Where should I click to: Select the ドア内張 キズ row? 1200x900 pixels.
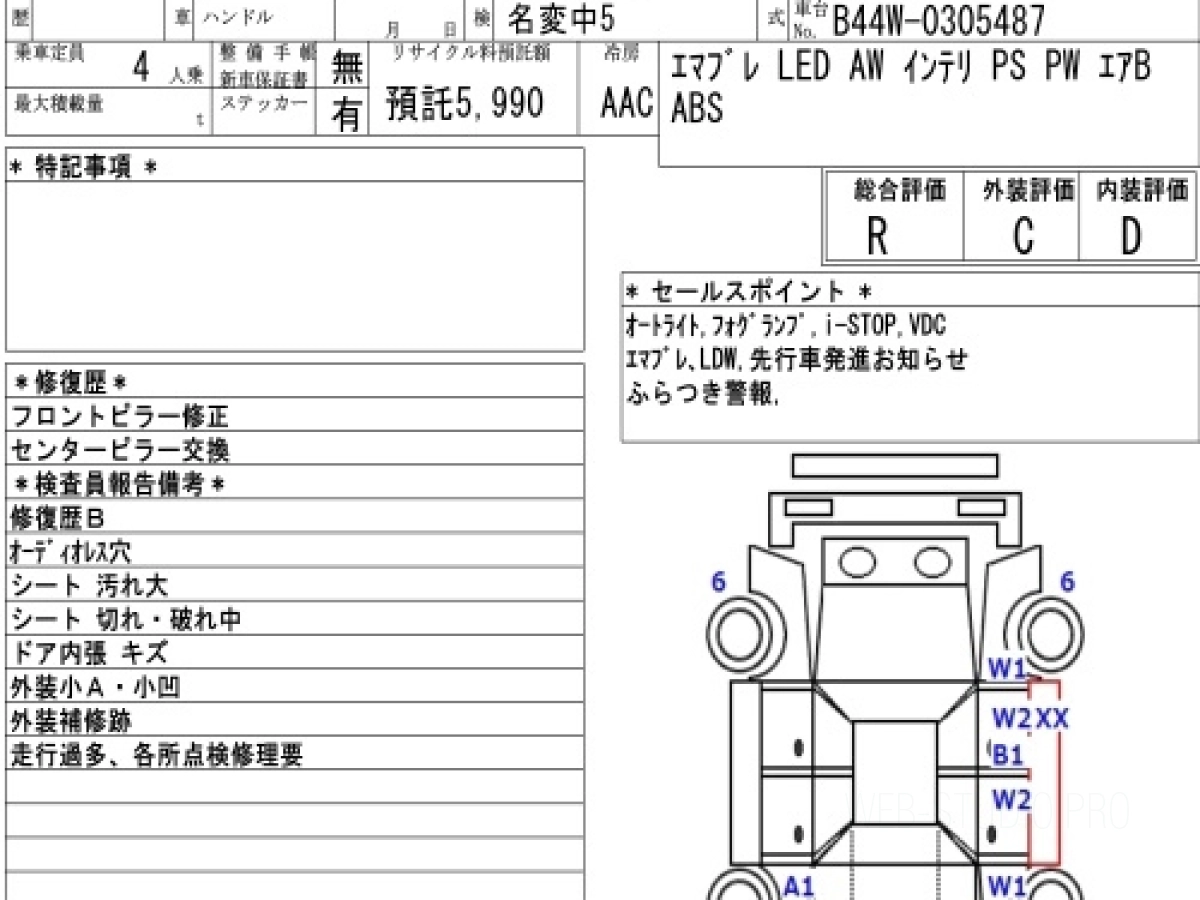tap(295, 653)
